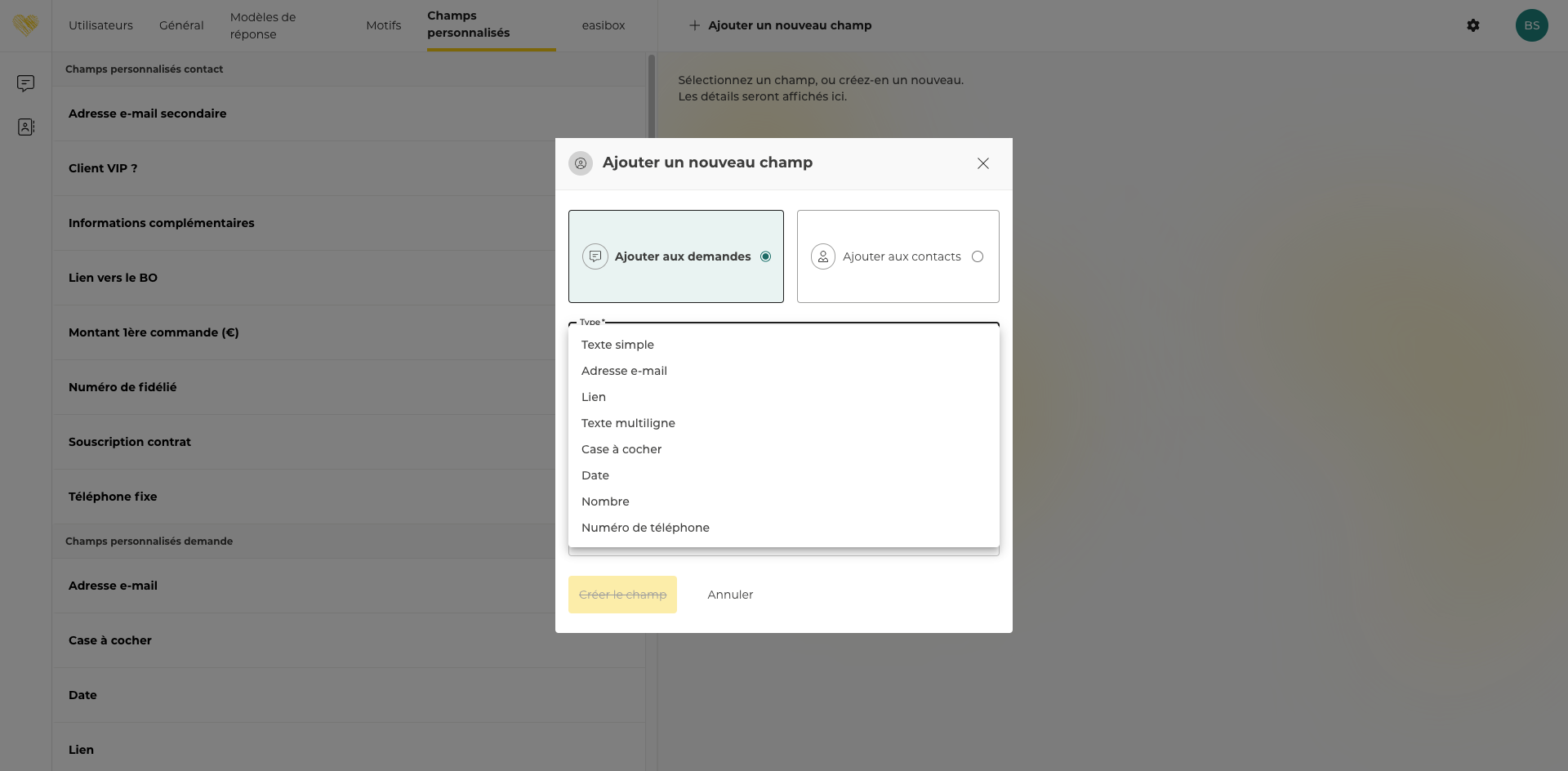Viewport: 1568px width, 771px height.
Task: Select Ajouter aux demandes radio button
Action: click(765, 256)
